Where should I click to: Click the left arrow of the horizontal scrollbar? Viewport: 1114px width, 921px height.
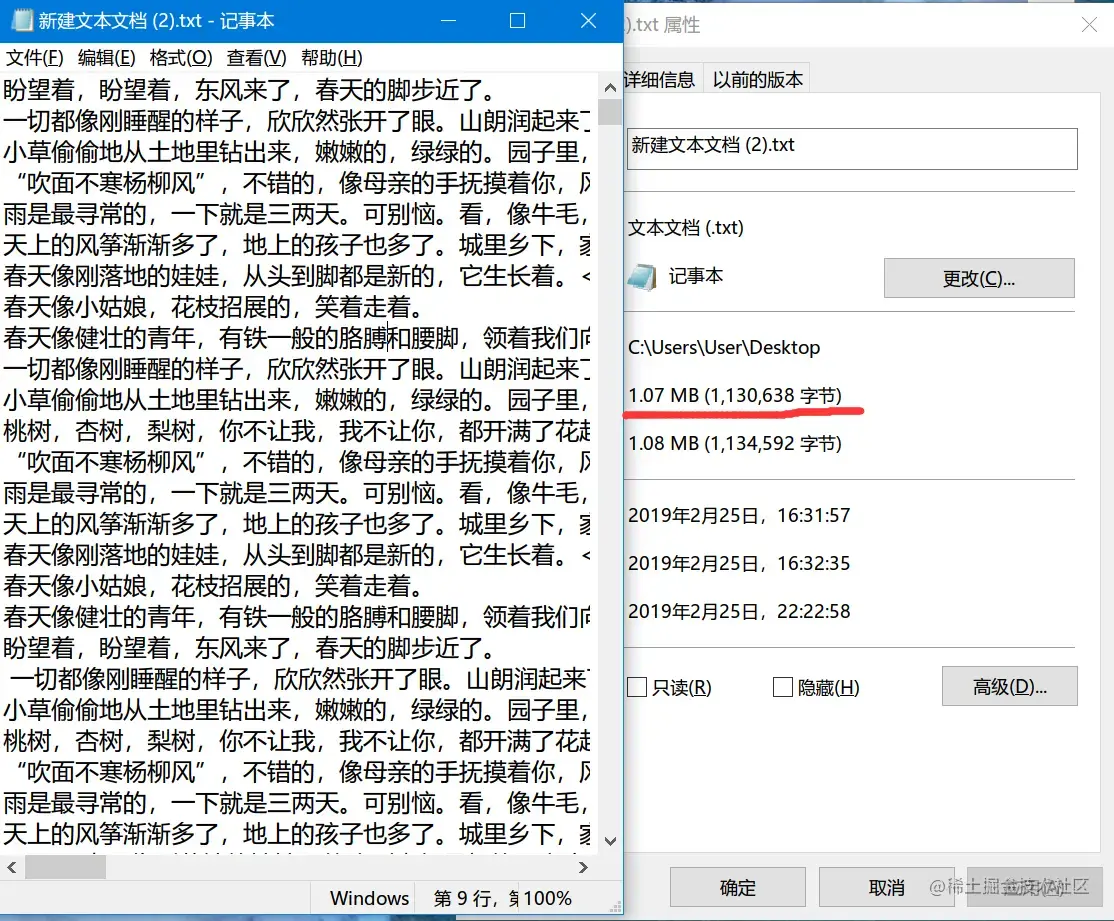click(14, 866)
